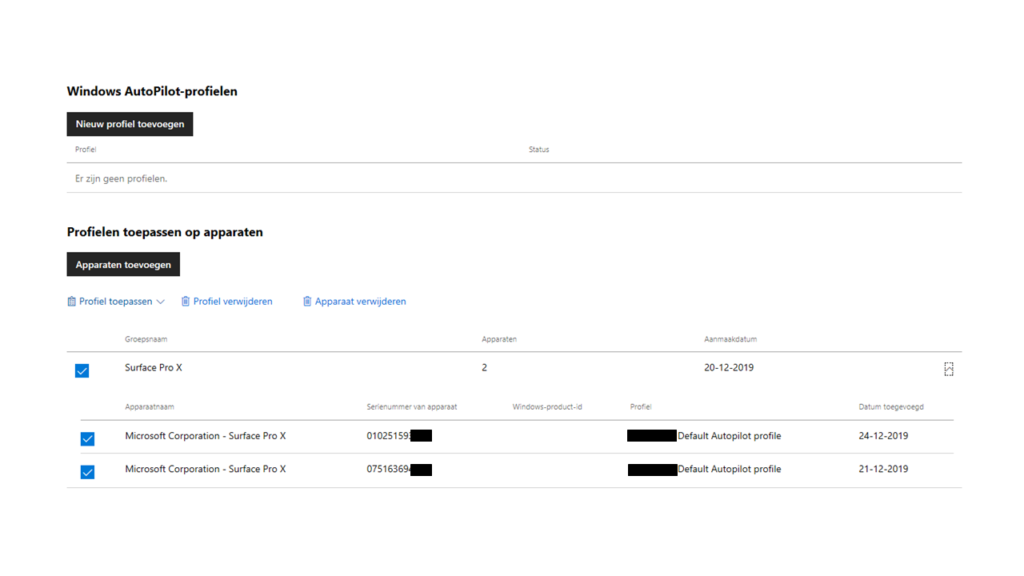Click the device name dated 24-12-2019
Viewport: 1024px width, 576px height.
click(205, 436)
